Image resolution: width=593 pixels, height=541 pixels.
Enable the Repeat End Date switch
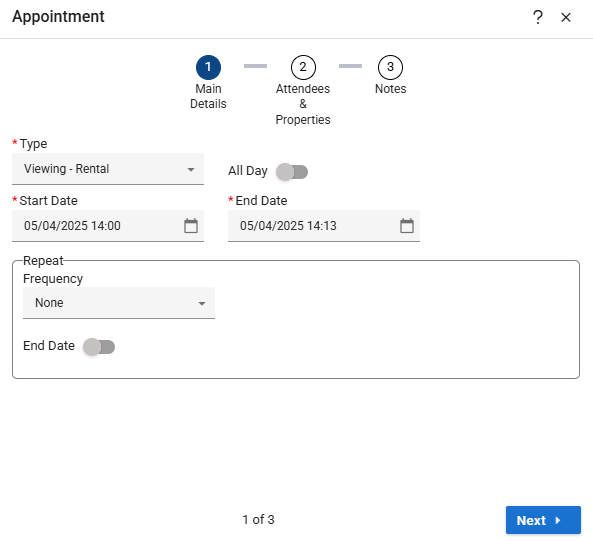click(x=99, y=347)
